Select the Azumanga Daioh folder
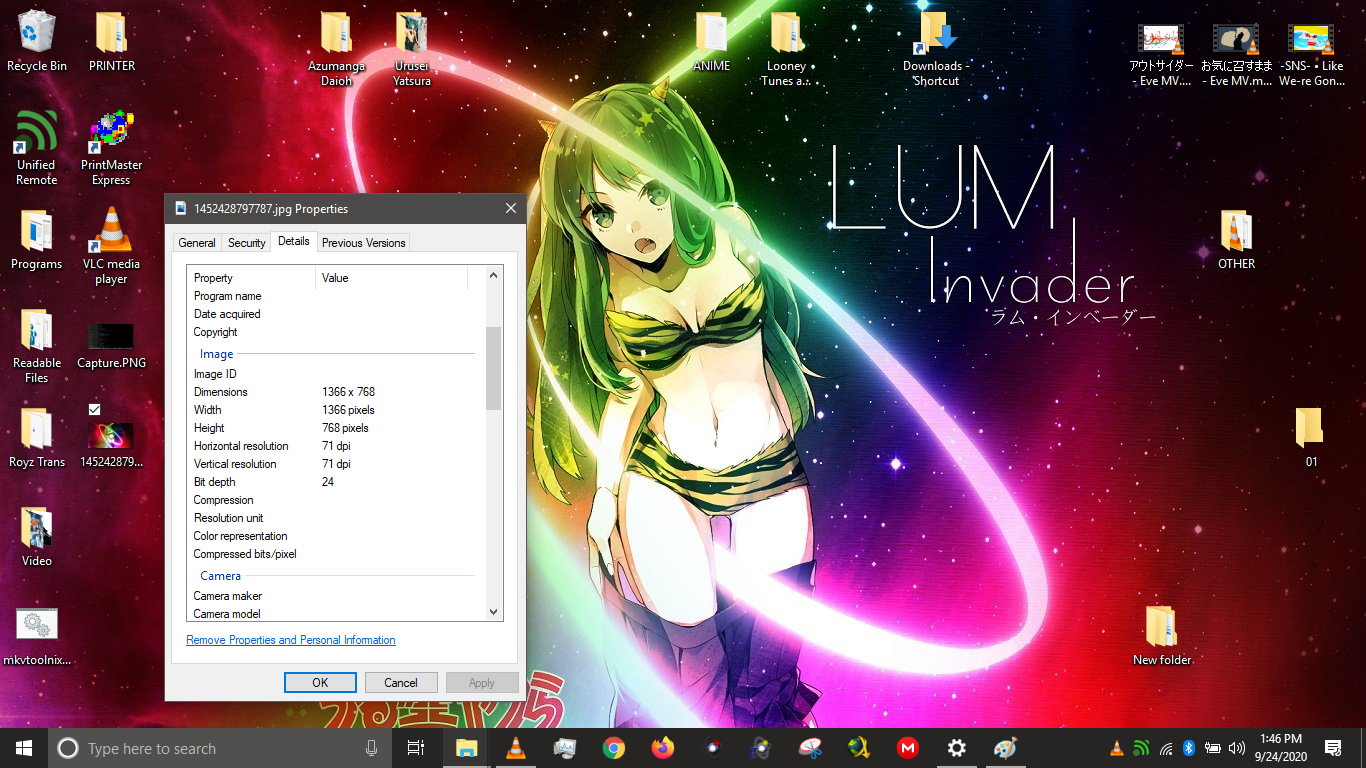This screenshot has width=1366, height=768. coord(336,49)
